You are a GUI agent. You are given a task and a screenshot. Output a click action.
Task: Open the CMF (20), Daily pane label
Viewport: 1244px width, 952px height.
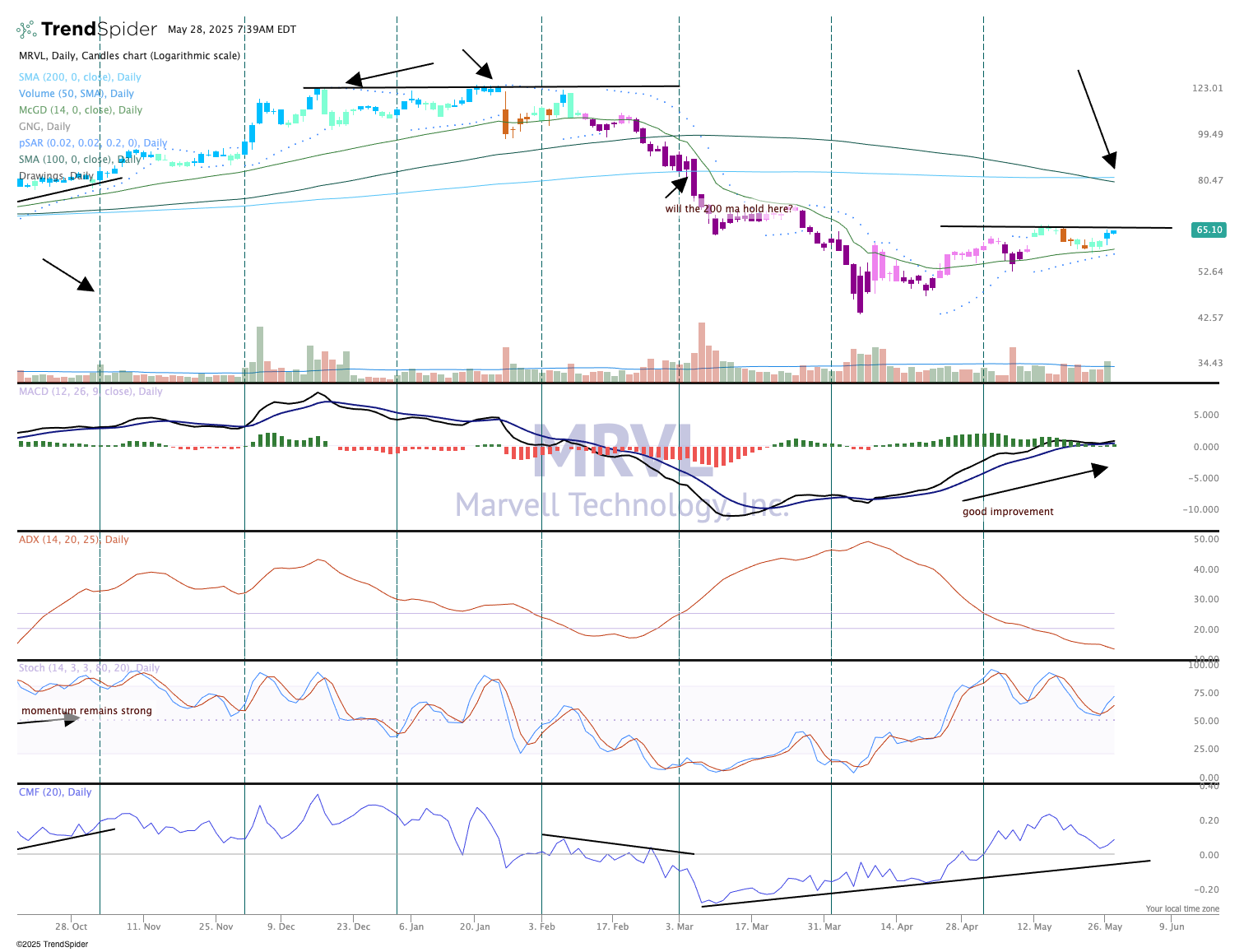[x=55, y=792]
